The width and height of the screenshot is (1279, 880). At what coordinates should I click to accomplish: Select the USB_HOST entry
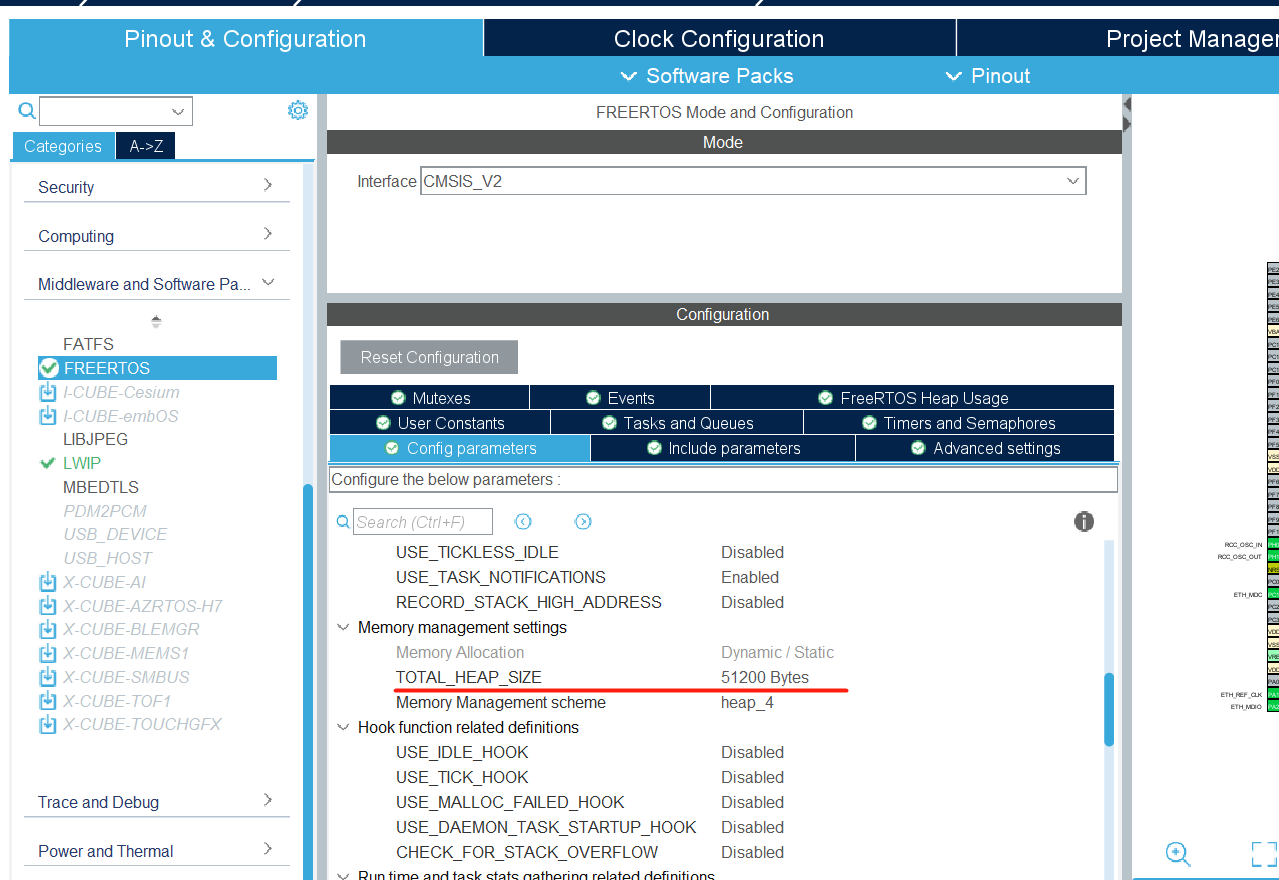(108, 558)
